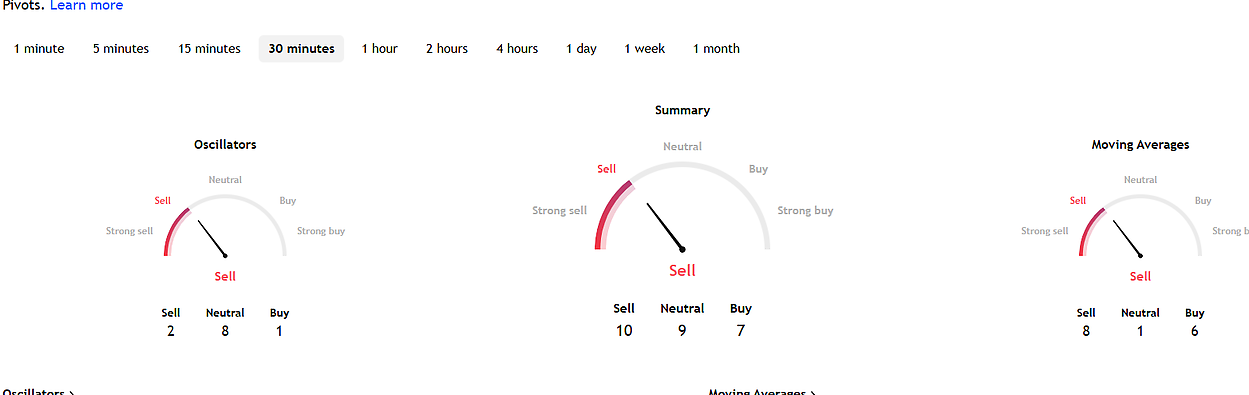The width and height of the screenshot is (1249, 395).
Task: Click the Moving Averages gauge needle
Action: (1127, 238)
